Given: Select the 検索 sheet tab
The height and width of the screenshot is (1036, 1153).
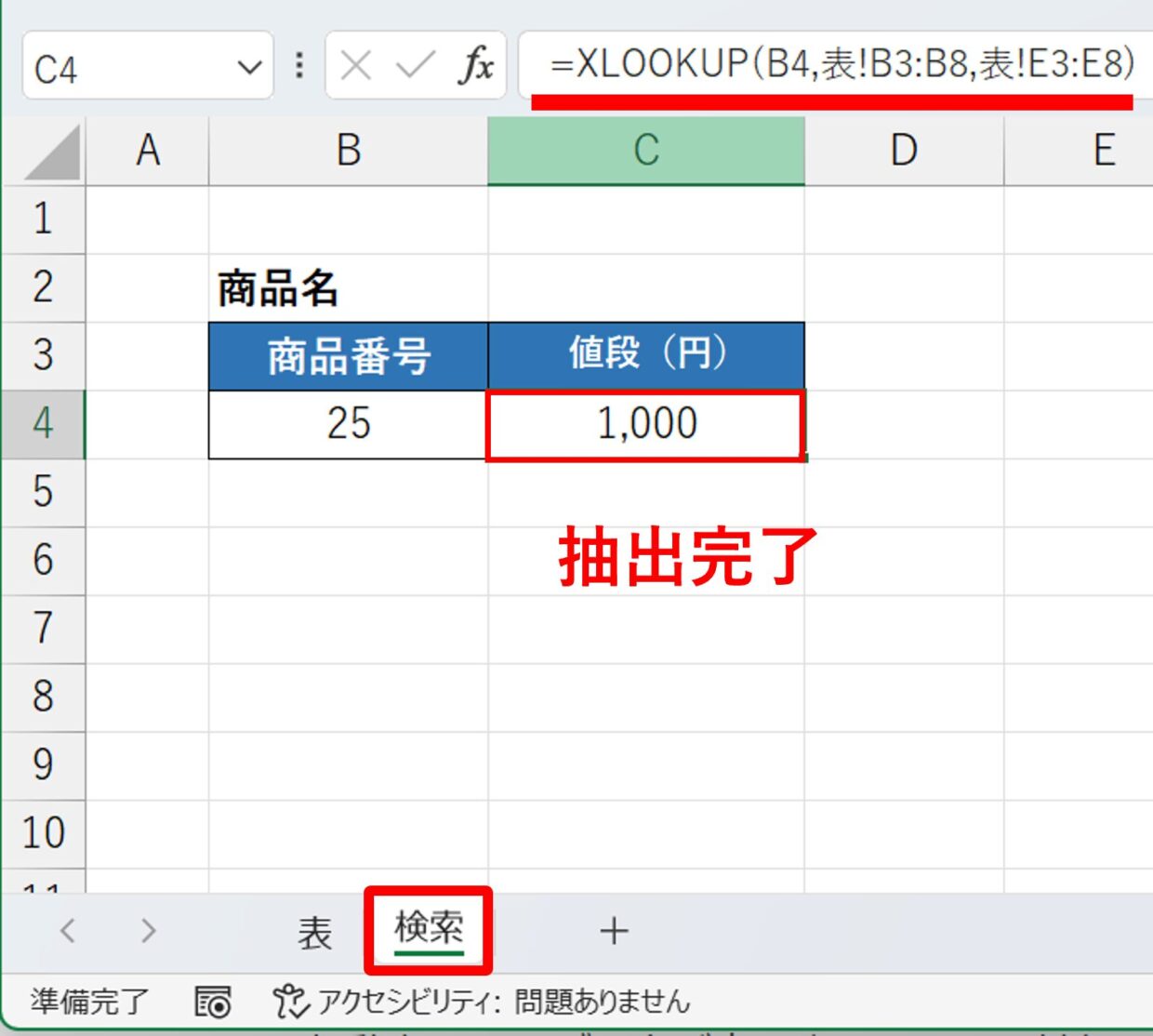Looking at the screenshot, I should [x=429, y=929].
